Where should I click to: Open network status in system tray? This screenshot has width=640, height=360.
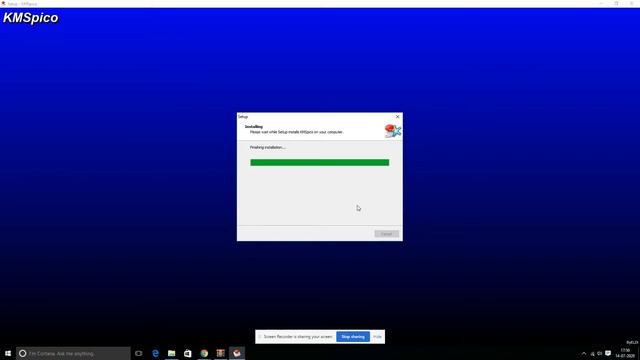point(592,354)
